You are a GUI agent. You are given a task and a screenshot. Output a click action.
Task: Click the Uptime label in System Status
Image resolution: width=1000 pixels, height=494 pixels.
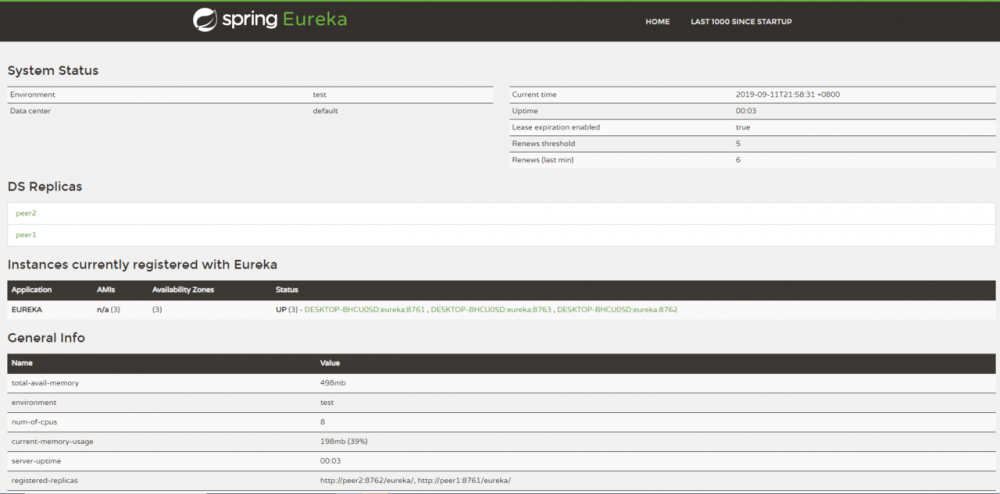point(526,111)
